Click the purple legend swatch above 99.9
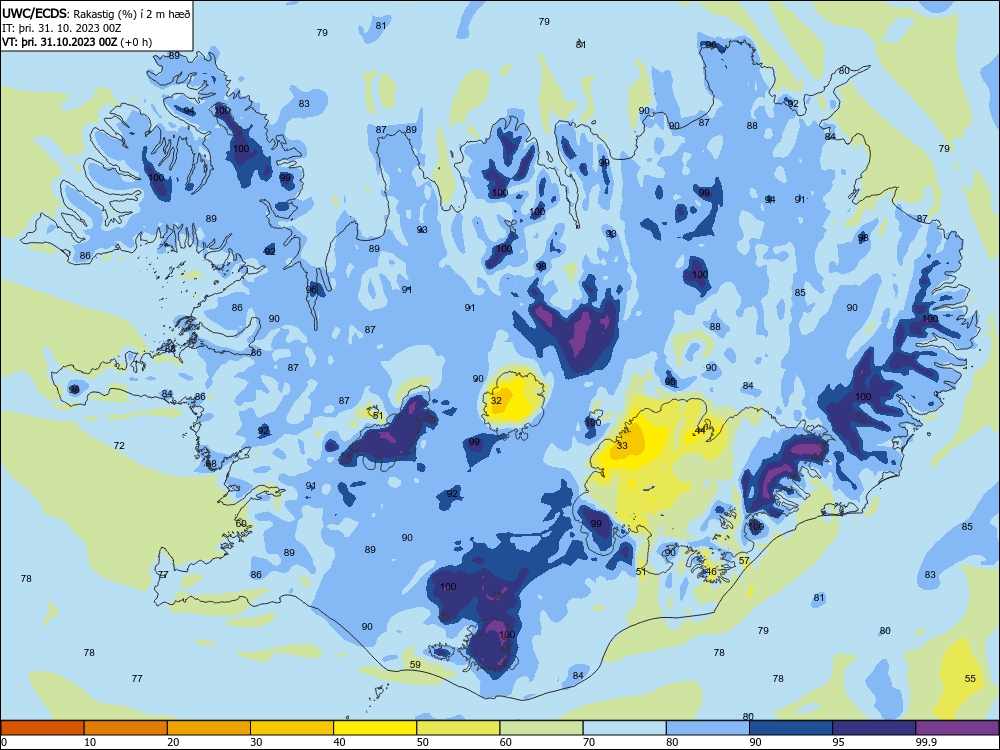Viewport: 1000px width, 750px height. 957,728
